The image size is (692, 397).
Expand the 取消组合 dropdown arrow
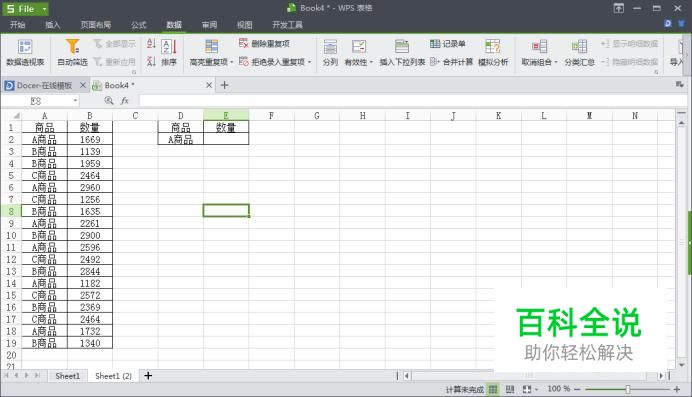556,62
